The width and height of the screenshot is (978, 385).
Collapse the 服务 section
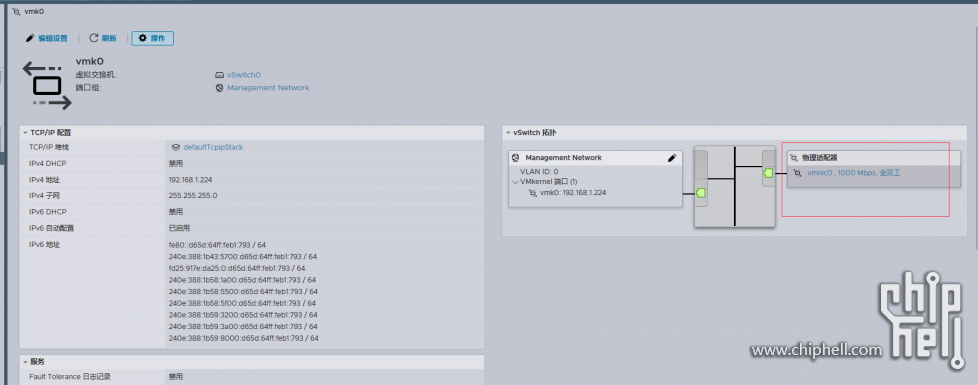25,362
